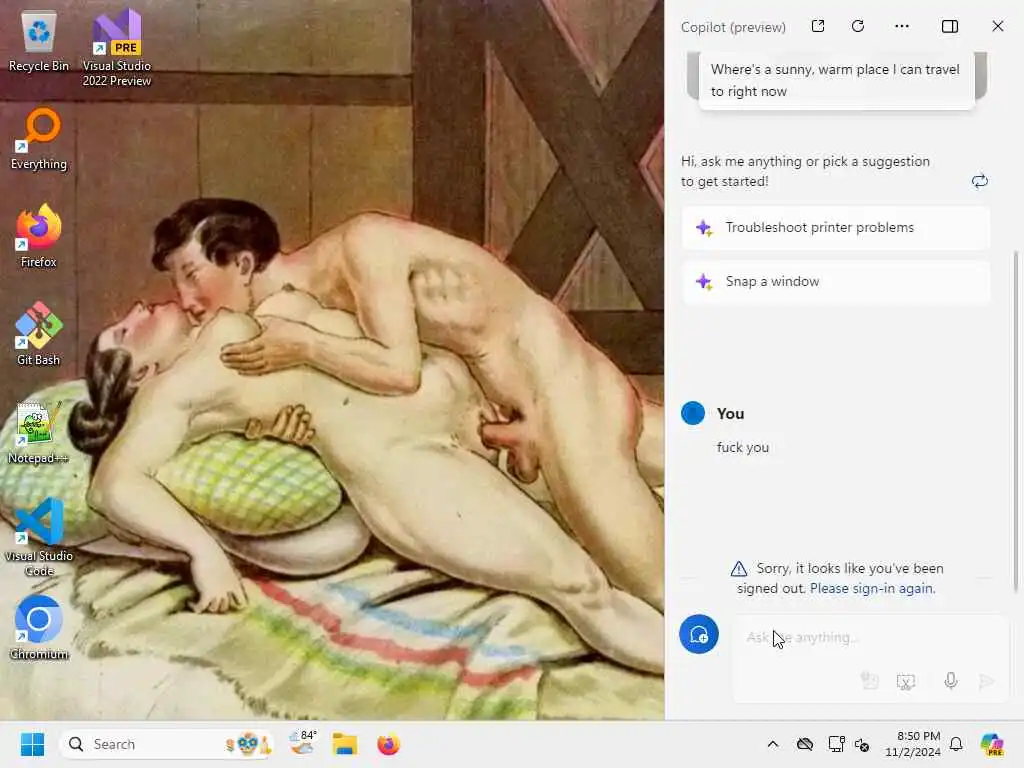Open the clock showing 8:50 PM
1024x768 pixels.
coord(913,744)
